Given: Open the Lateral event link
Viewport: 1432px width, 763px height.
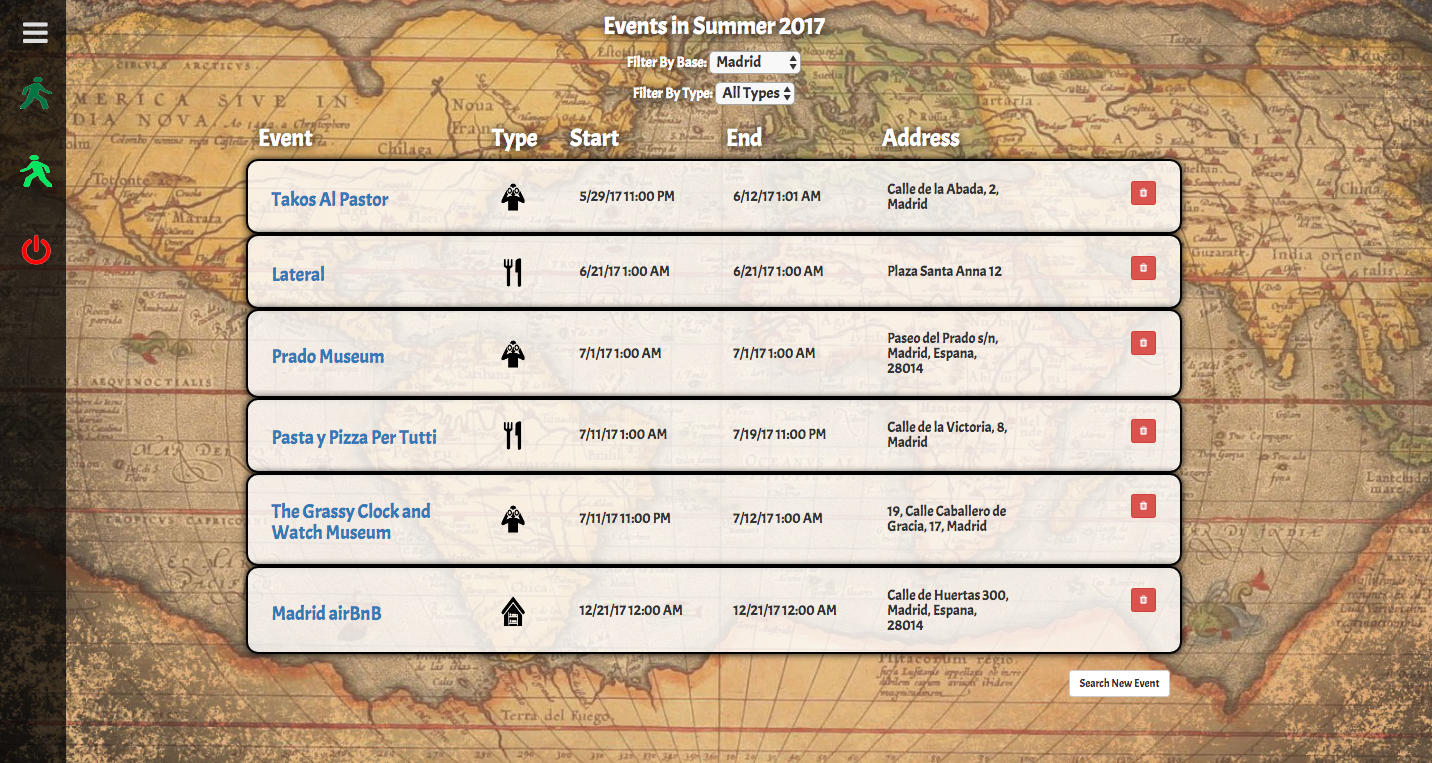Looking at the screenshot, I should coord(298,274).
